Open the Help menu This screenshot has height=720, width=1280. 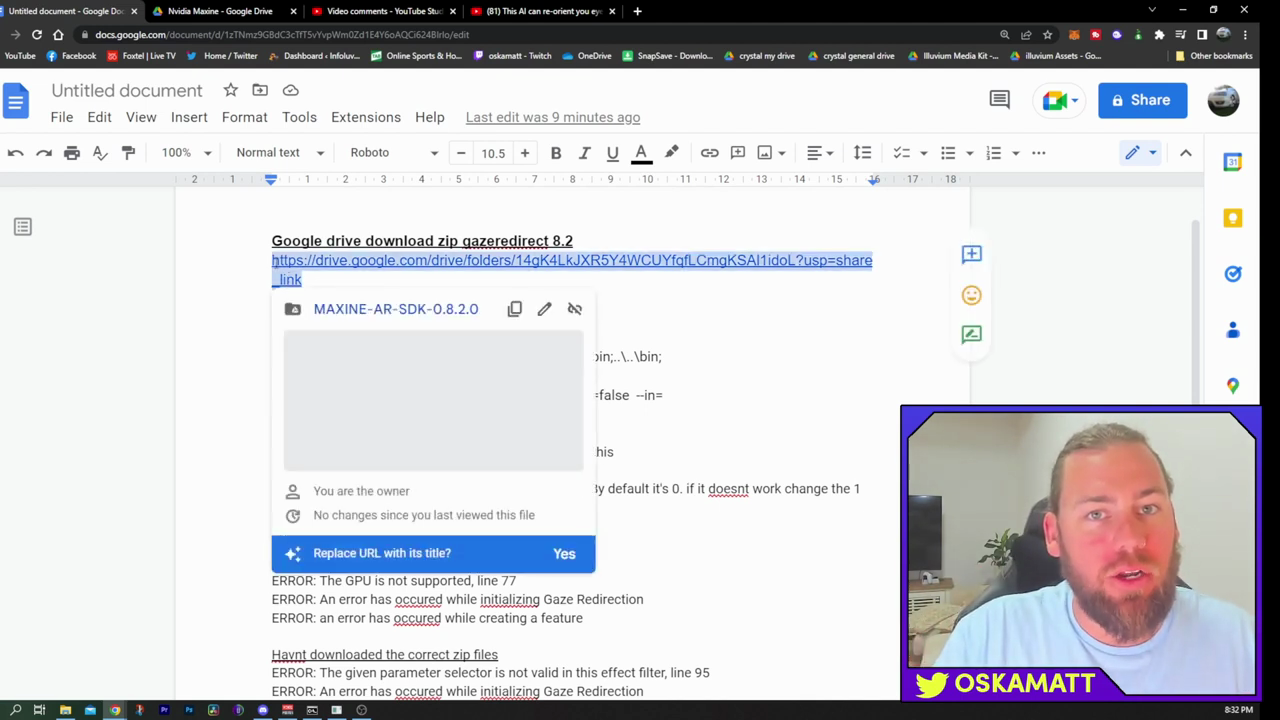[430, 117]
